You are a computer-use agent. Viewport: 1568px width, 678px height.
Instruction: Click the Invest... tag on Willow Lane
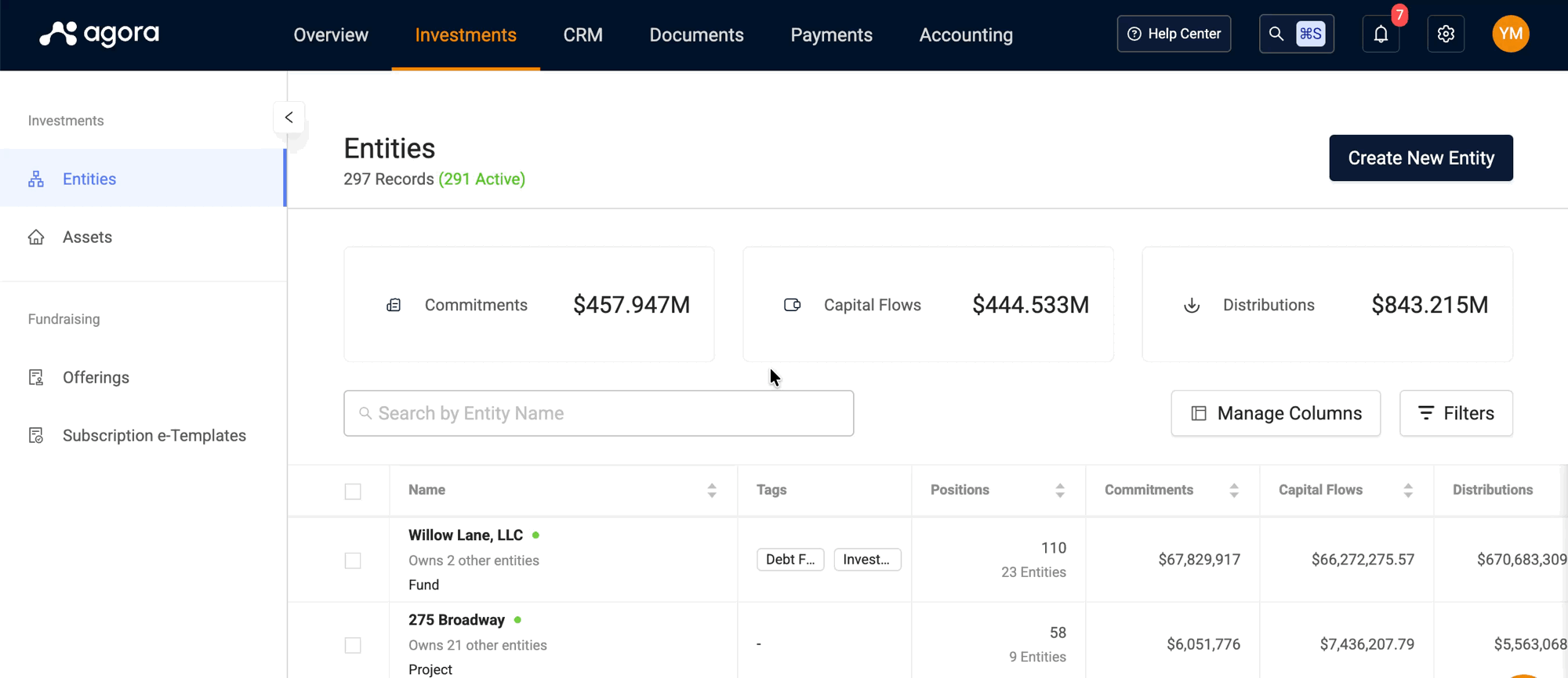pos(867,560)
